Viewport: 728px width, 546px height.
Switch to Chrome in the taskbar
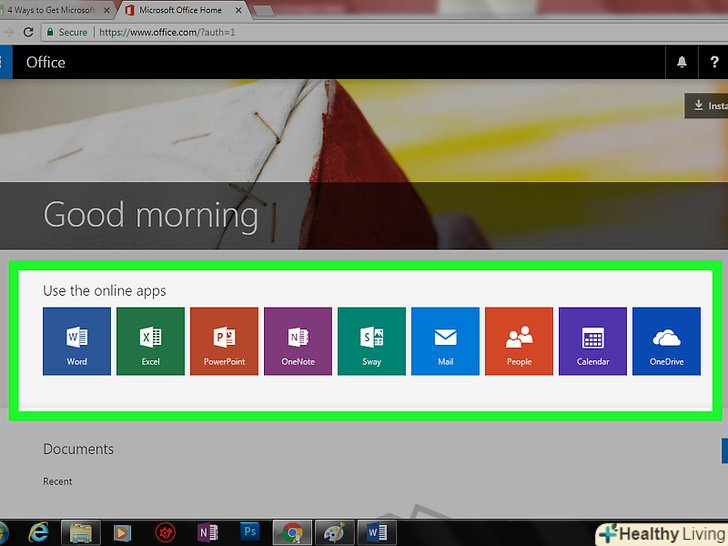pyautogui.click(x=292, y=533)
